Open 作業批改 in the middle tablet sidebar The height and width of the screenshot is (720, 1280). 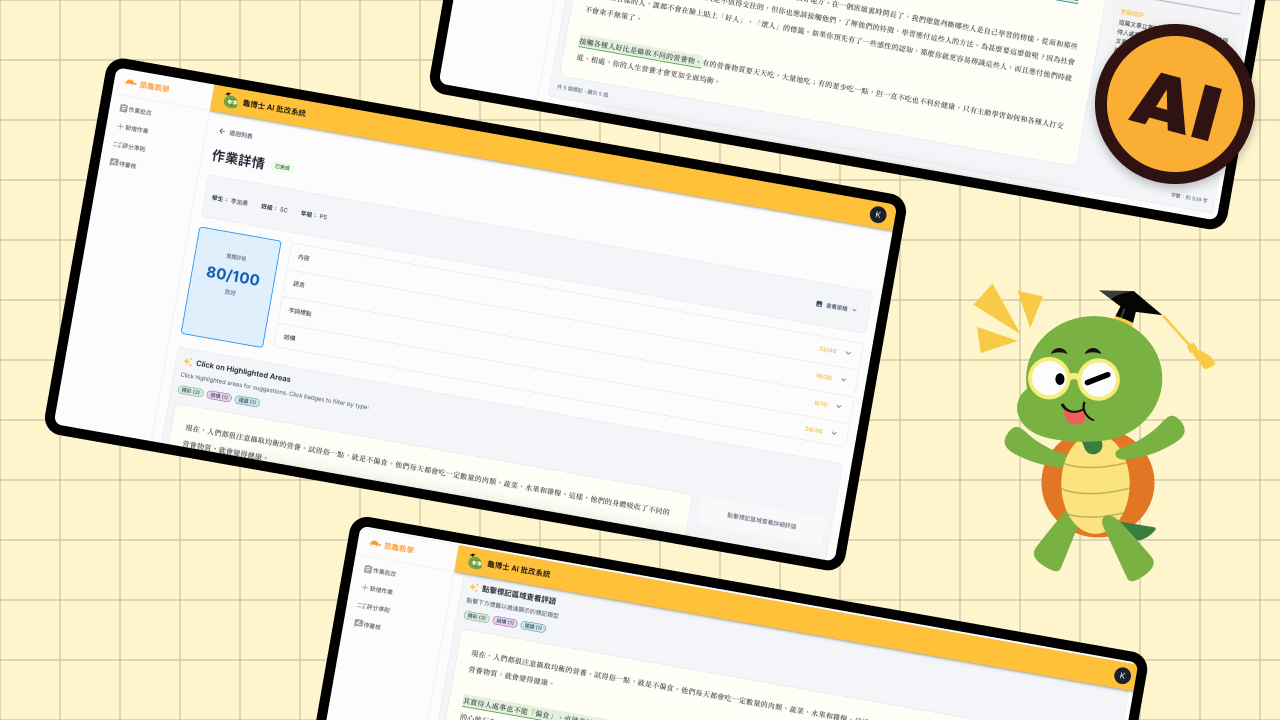pyautogui.click(x=139, y=110)
